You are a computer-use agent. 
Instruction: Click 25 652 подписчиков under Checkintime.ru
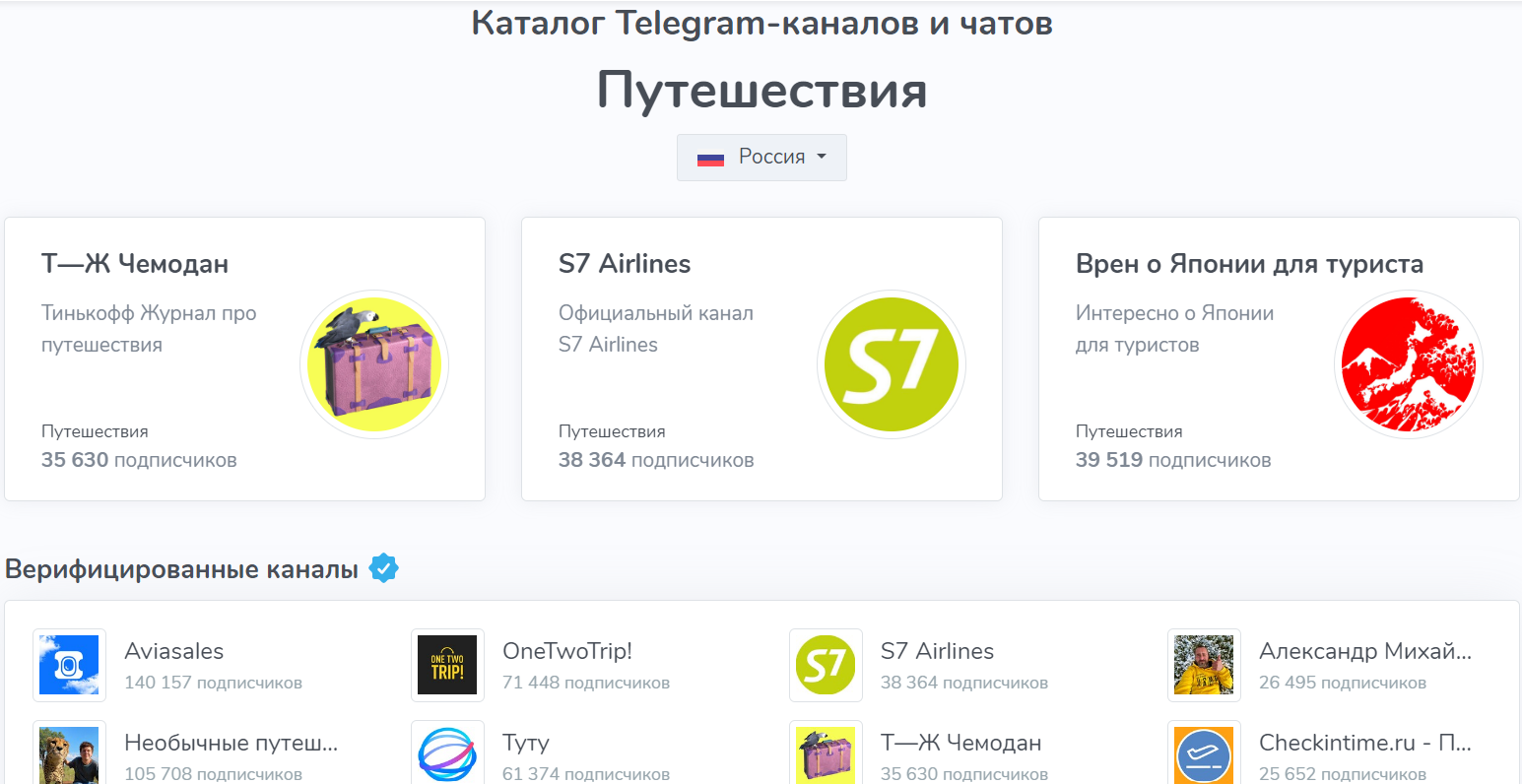1343,774
